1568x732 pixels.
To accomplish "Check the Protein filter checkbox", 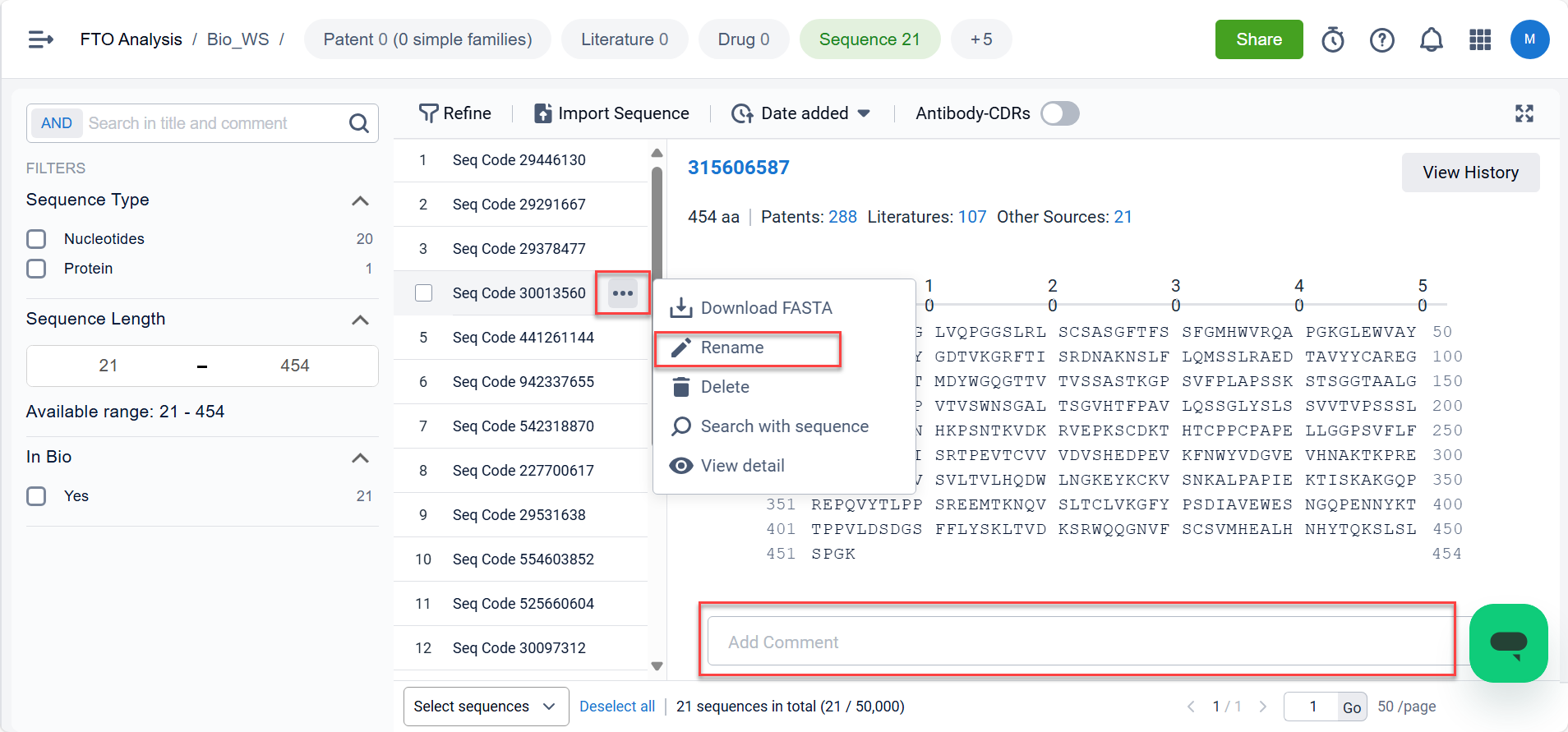I will pos(36,269).
